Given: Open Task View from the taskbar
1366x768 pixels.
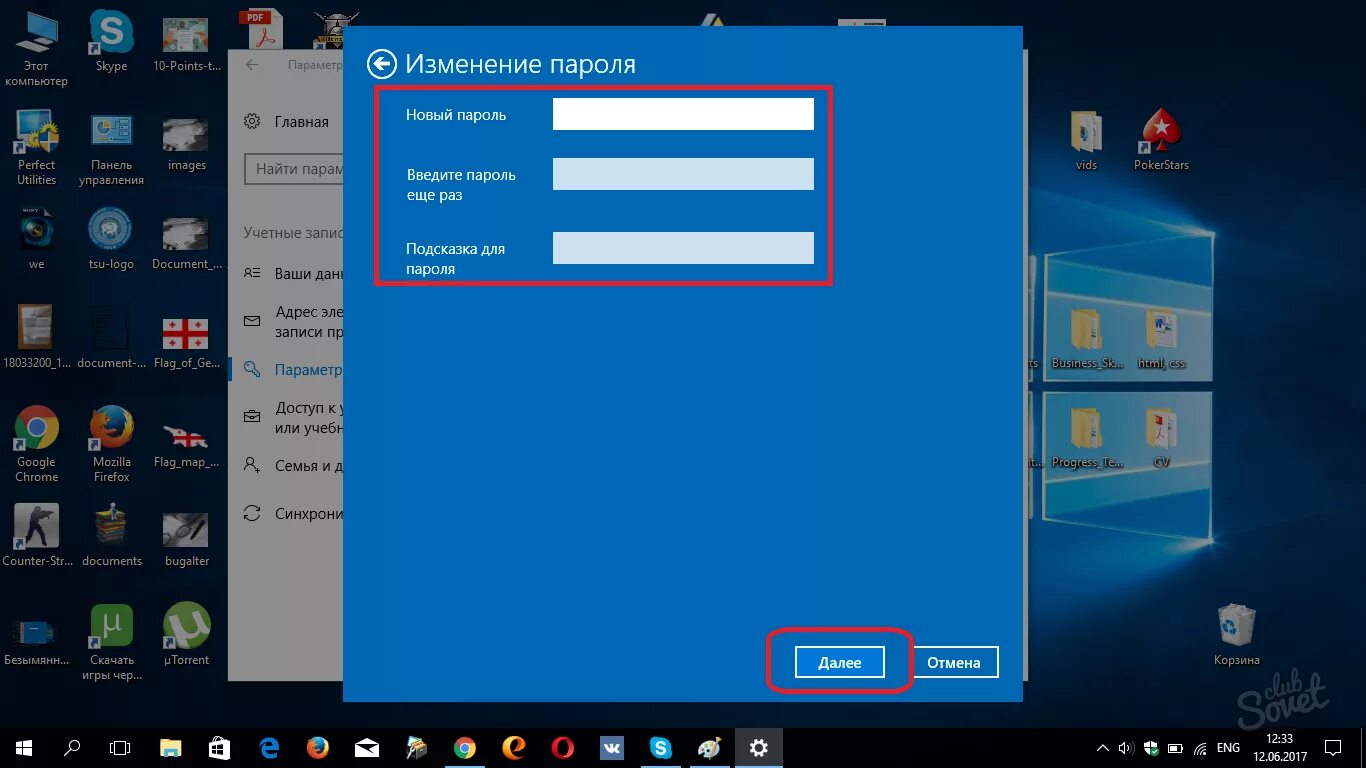Looking at the screenshot, I should (x=120, y=747).
